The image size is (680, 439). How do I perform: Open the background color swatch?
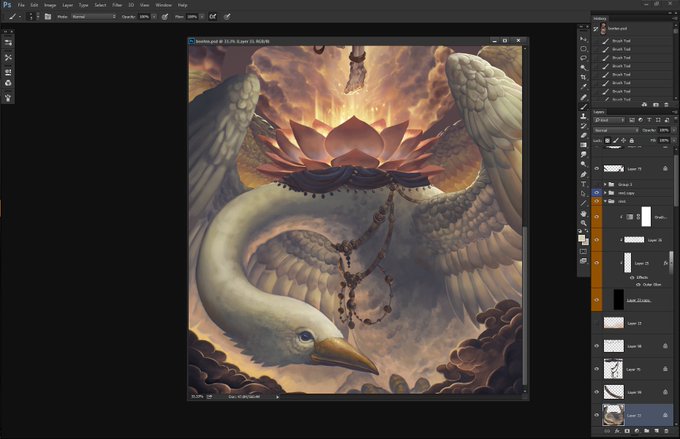pyautogui.click(x=586, y=242)
